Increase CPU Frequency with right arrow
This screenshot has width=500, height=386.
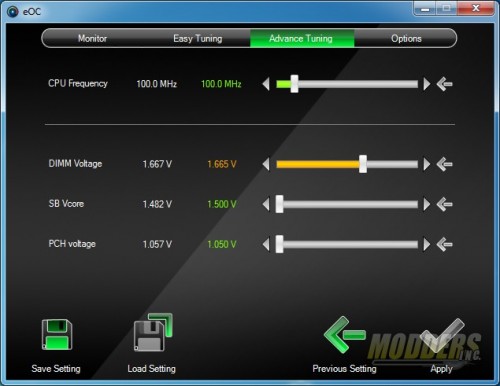pos(427,84)
